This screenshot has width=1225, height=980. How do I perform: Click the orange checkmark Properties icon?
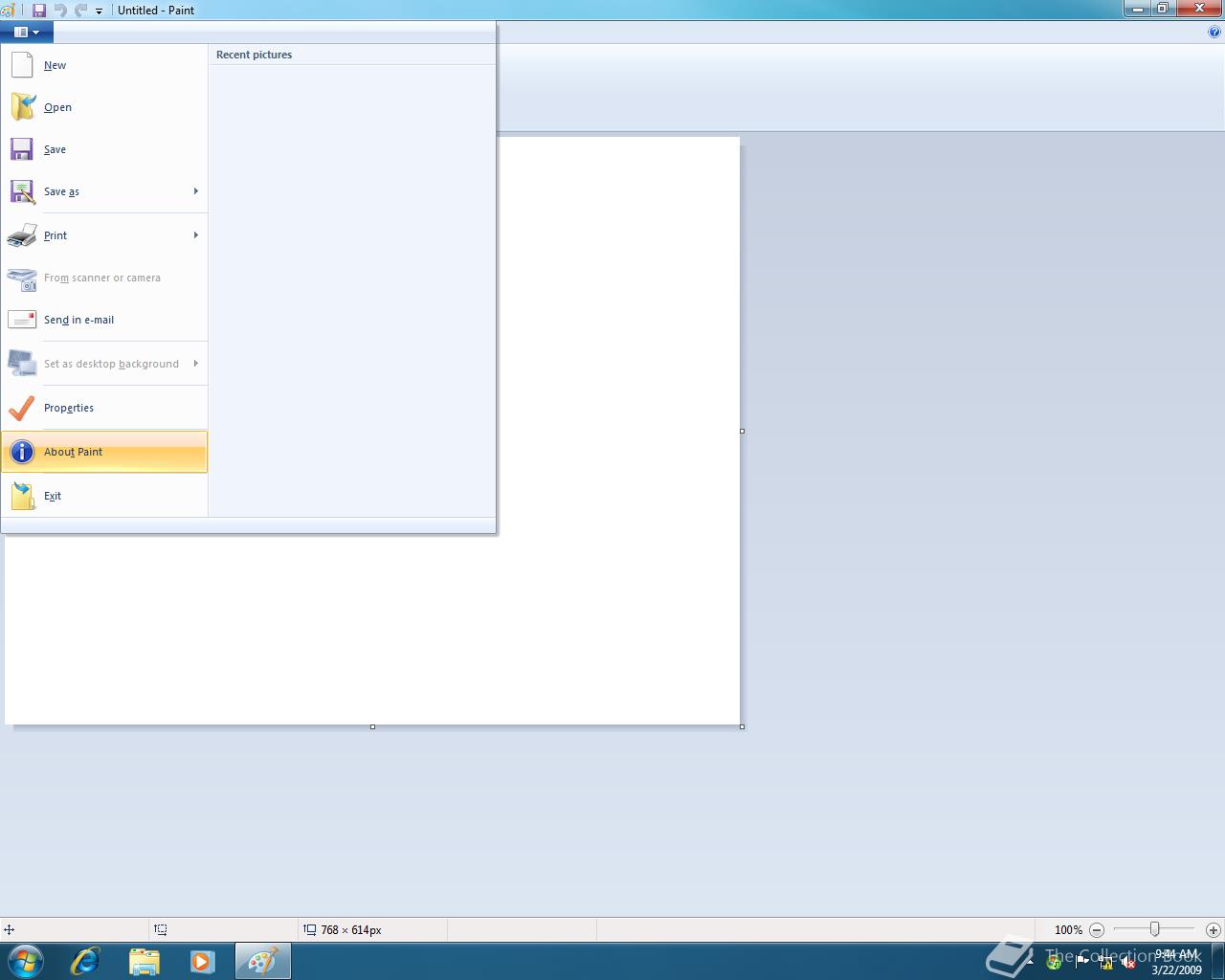21,408
